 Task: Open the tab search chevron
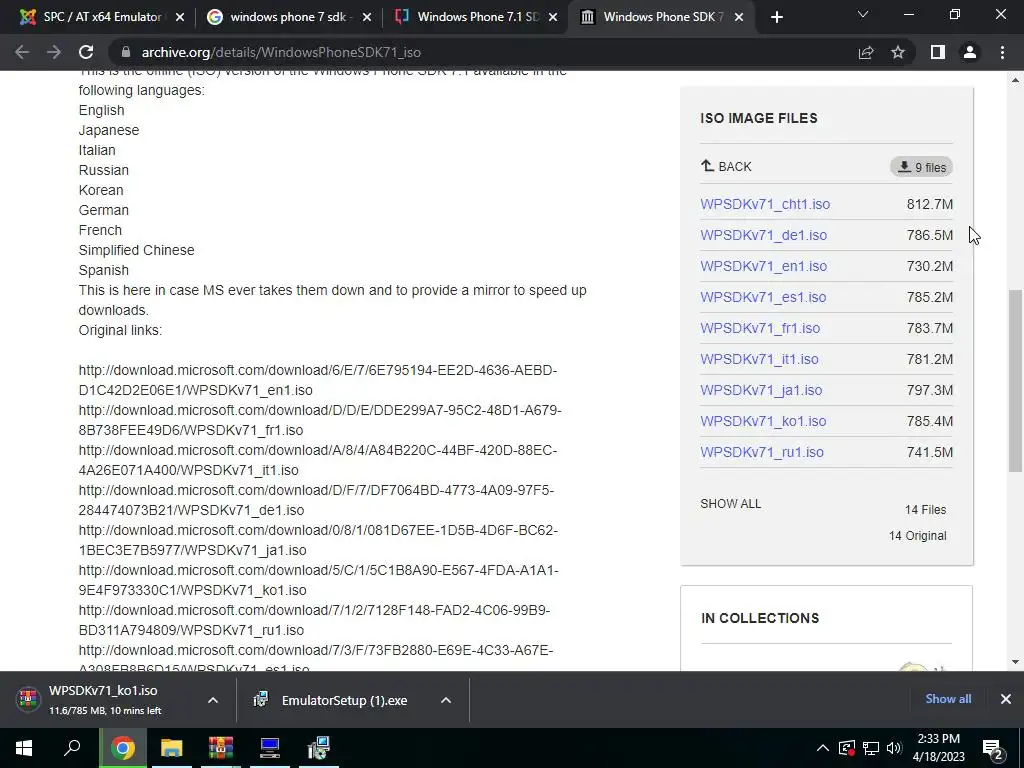pos(863,14)
